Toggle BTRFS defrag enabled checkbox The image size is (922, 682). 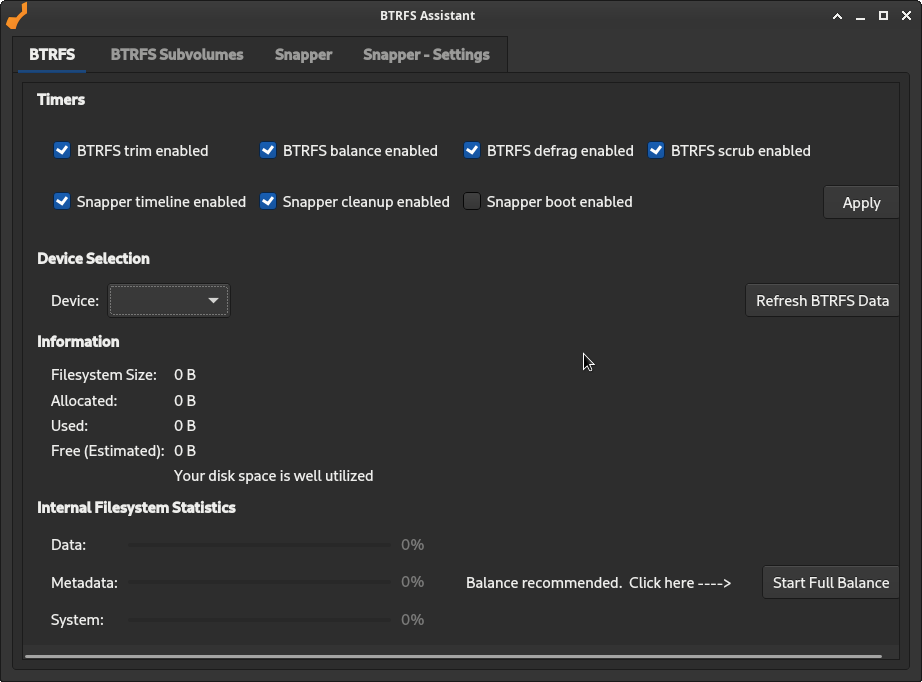pos(472,151)
